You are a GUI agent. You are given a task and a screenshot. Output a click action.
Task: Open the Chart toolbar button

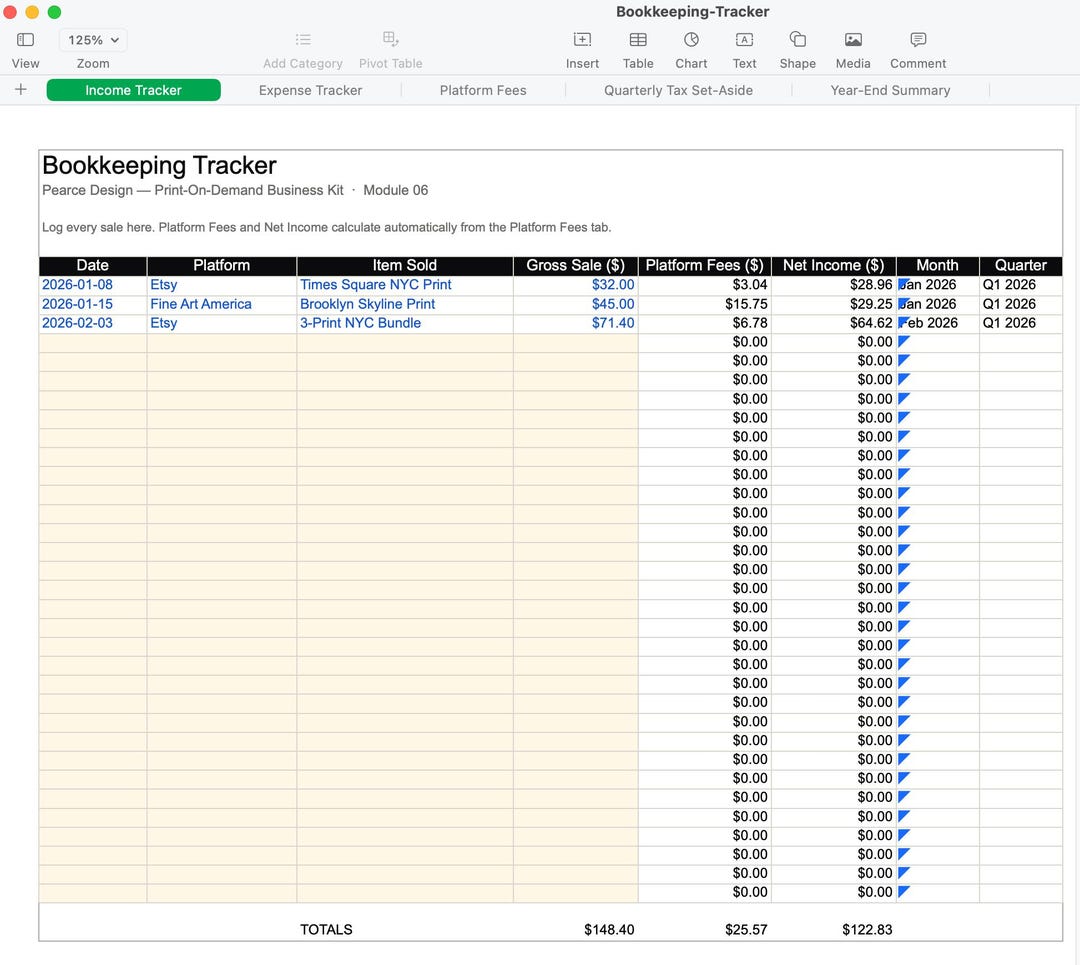tap(691, 39)
